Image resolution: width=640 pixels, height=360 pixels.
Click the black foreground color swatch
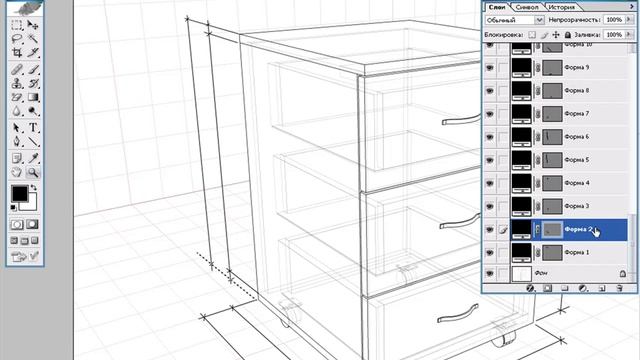[x=19, y=193]
